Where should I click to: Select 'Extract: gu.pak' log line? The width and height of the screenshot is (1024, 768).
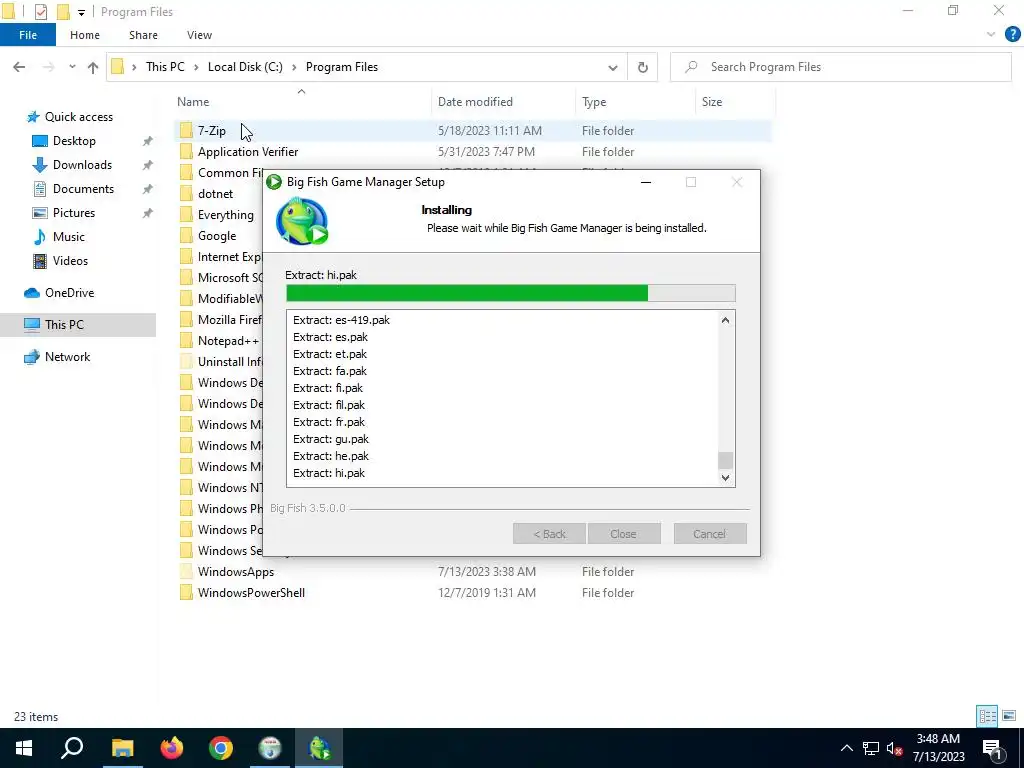330,439
